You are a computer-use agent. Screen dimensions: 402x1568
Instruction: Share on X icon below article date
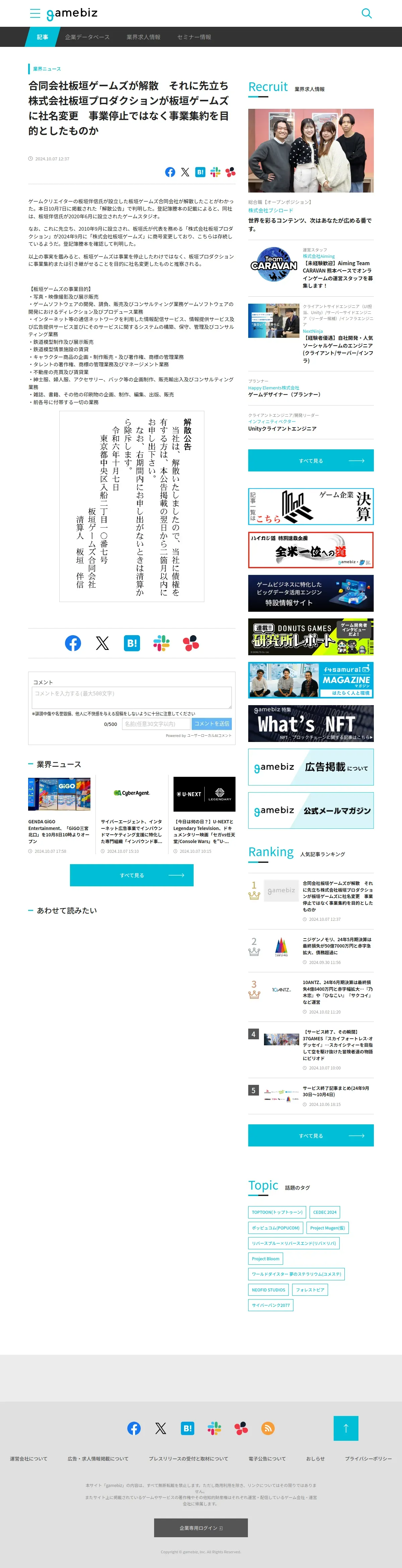coord(185,172)
